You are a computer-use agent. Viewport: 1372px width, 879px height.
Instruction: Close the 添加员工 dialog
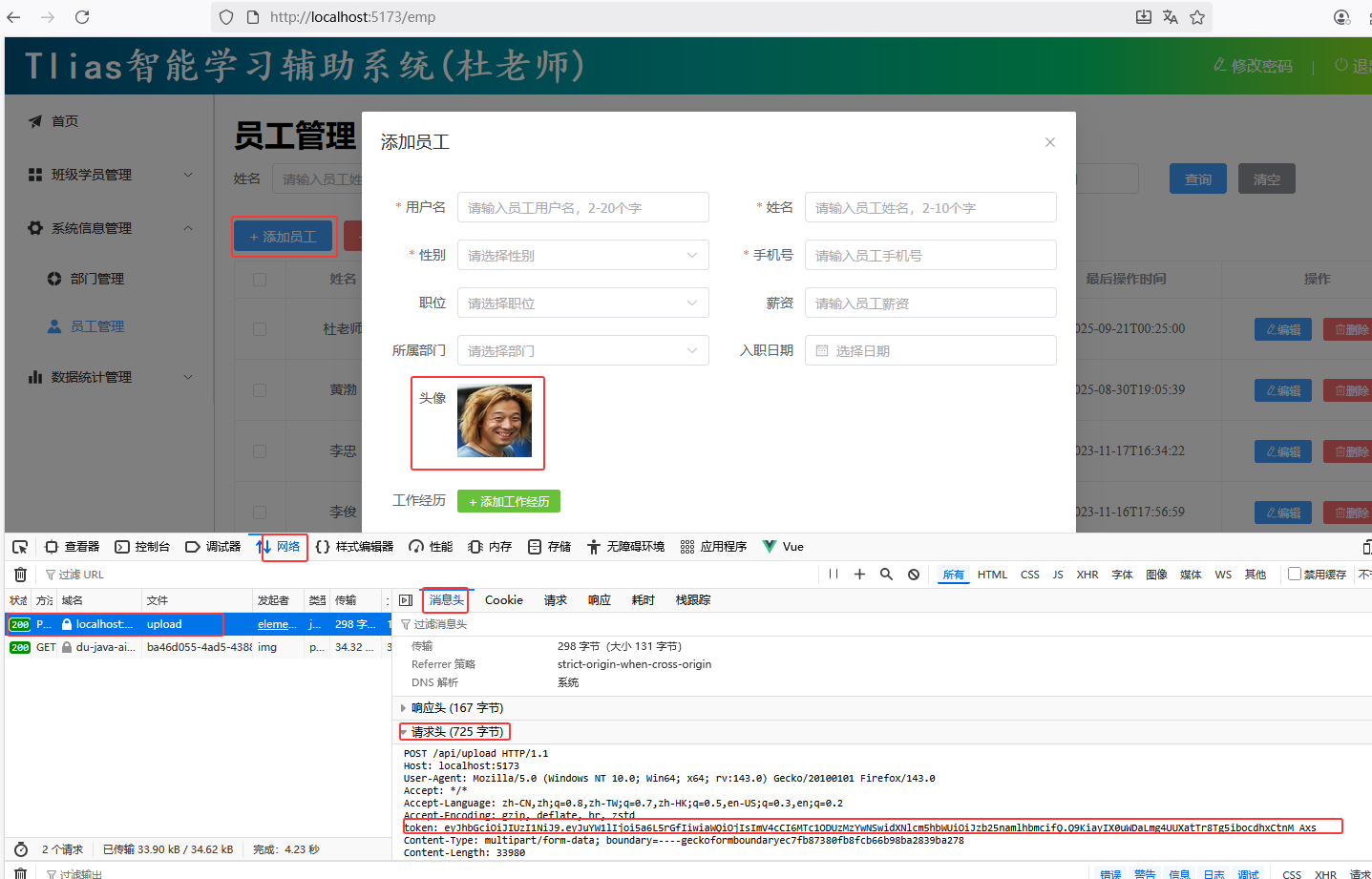[1049, 142]
